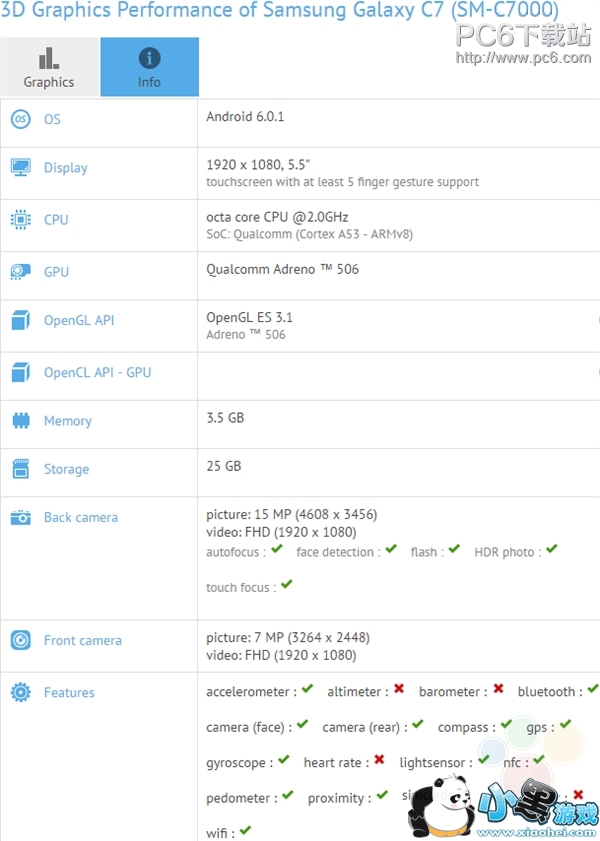Click the CPU label
The width and height of the screenshot is (600, 841).
[56, 220]
